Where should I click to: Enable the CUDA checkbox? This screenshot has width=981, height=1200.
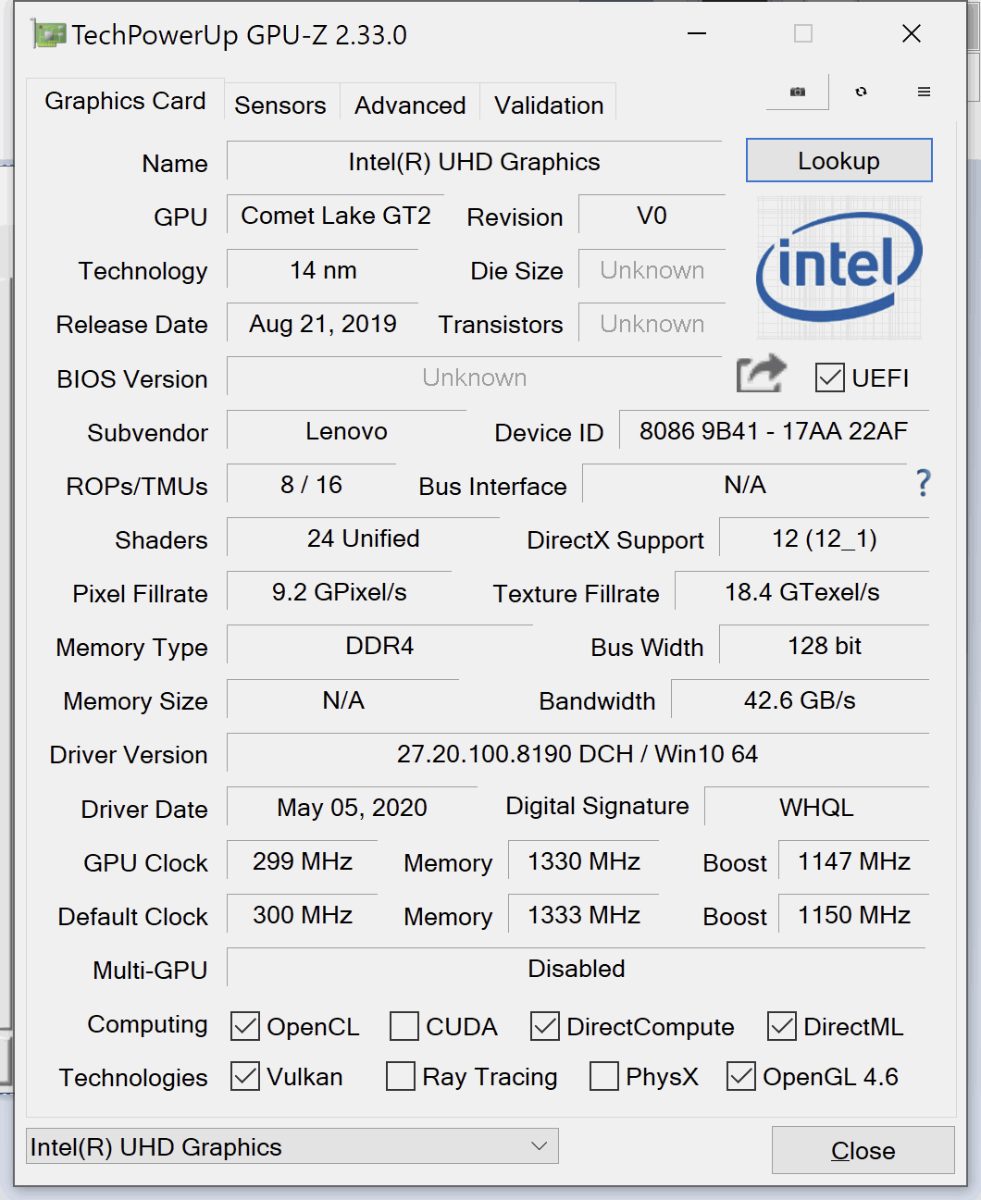click(404, 1026)
